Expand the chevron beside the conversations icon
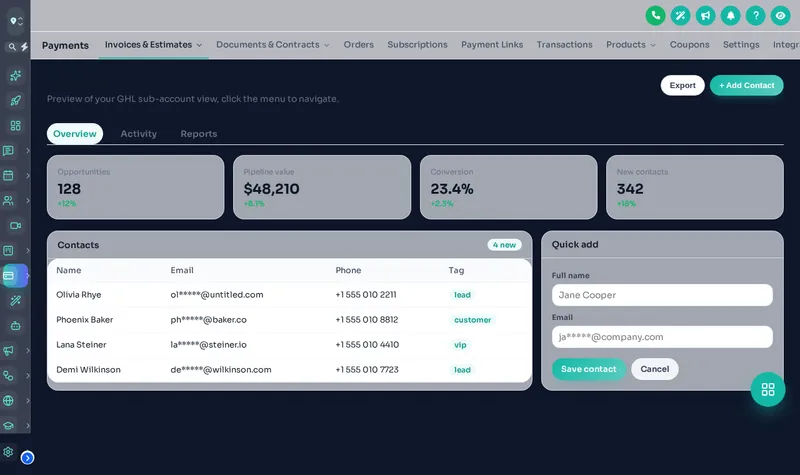800x475 pixels. click(28, 151)
